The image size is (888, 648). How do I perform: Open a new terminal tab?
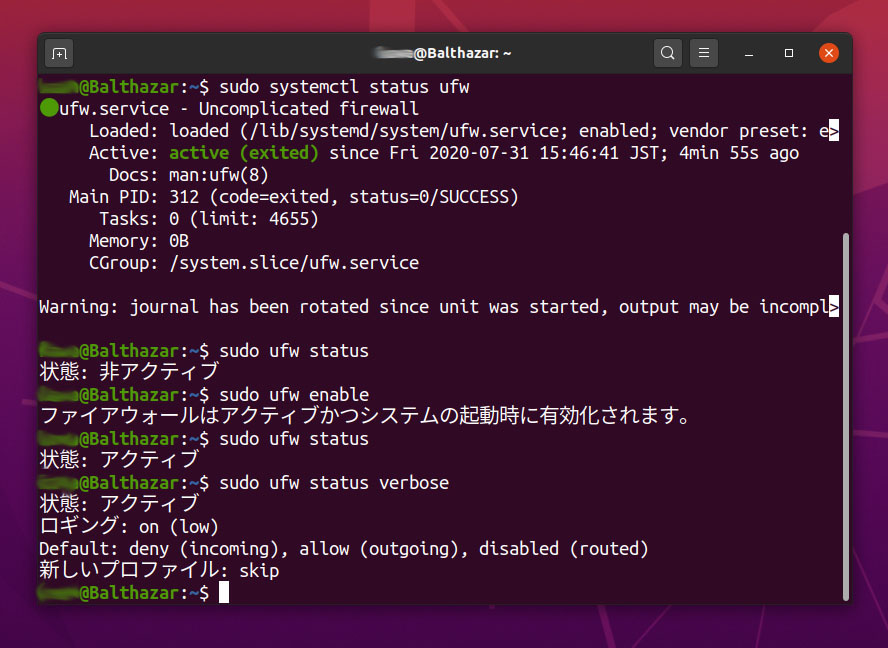(x=59, y=53)
